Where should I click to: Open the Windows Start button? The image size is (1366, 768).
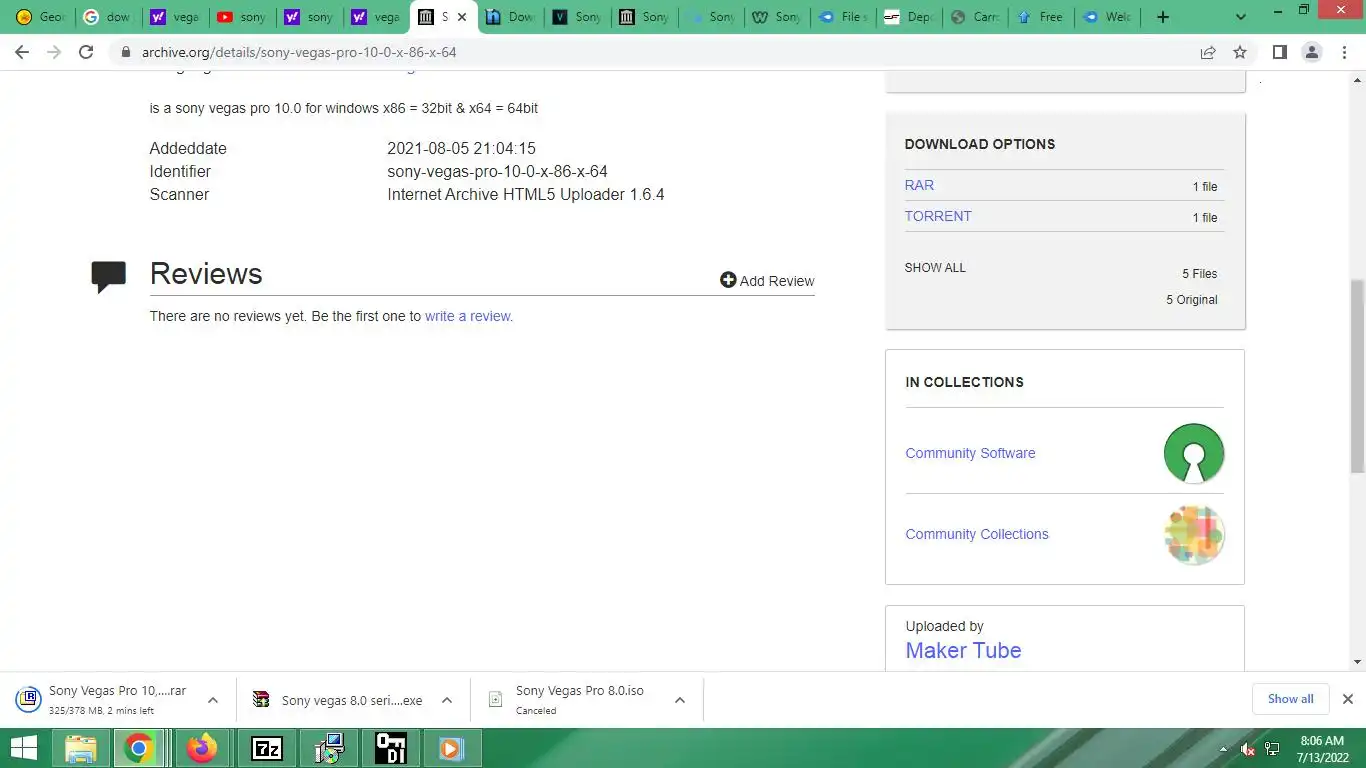click(x=23, y=748)
